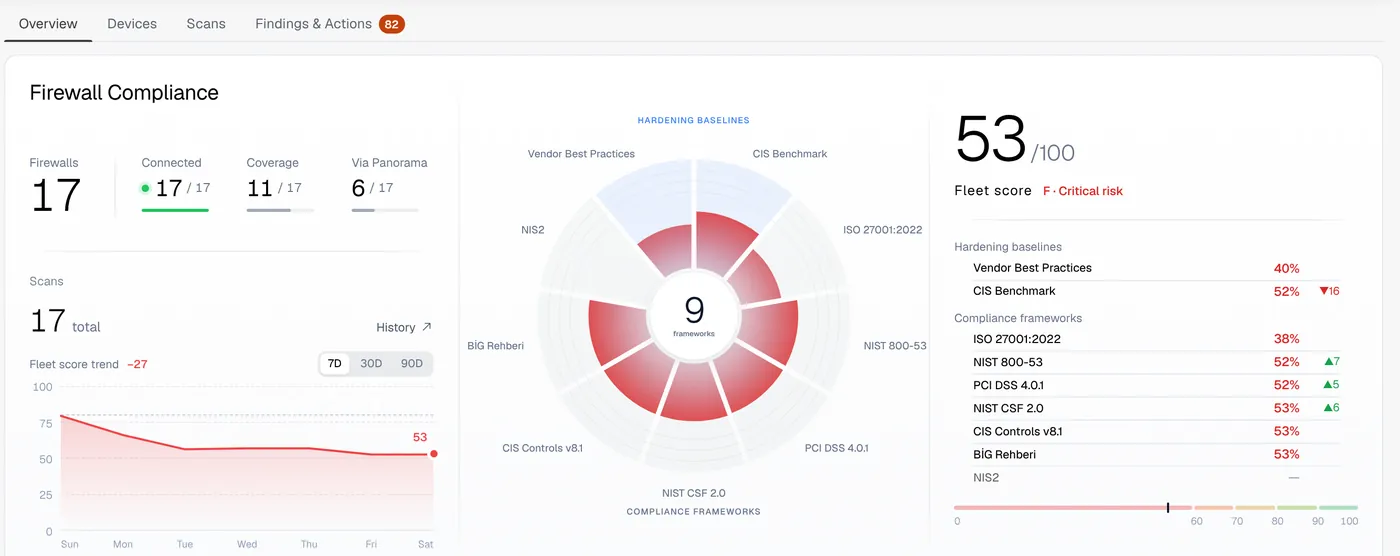Click the green up 6 indicator
Screen dimensions: 1400x556
point(1331,408)
